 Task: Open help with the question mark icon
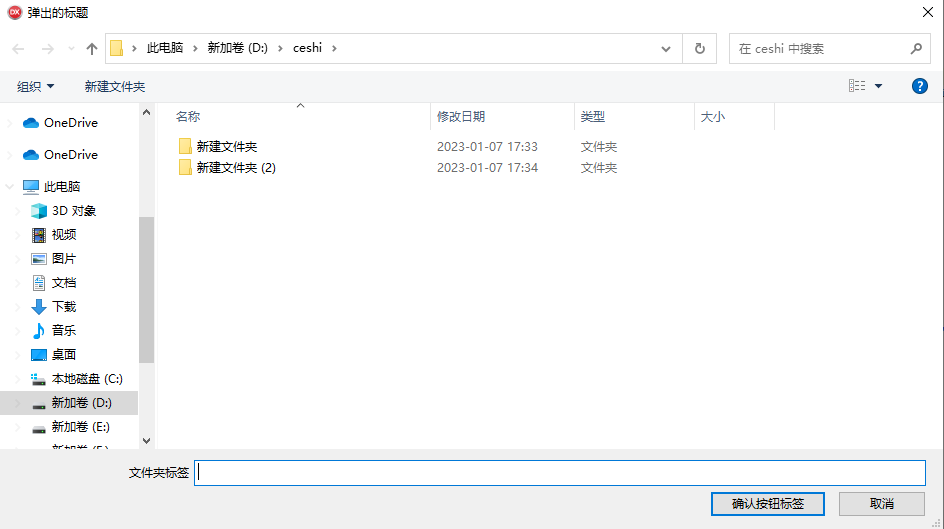[x=919, y=86]
